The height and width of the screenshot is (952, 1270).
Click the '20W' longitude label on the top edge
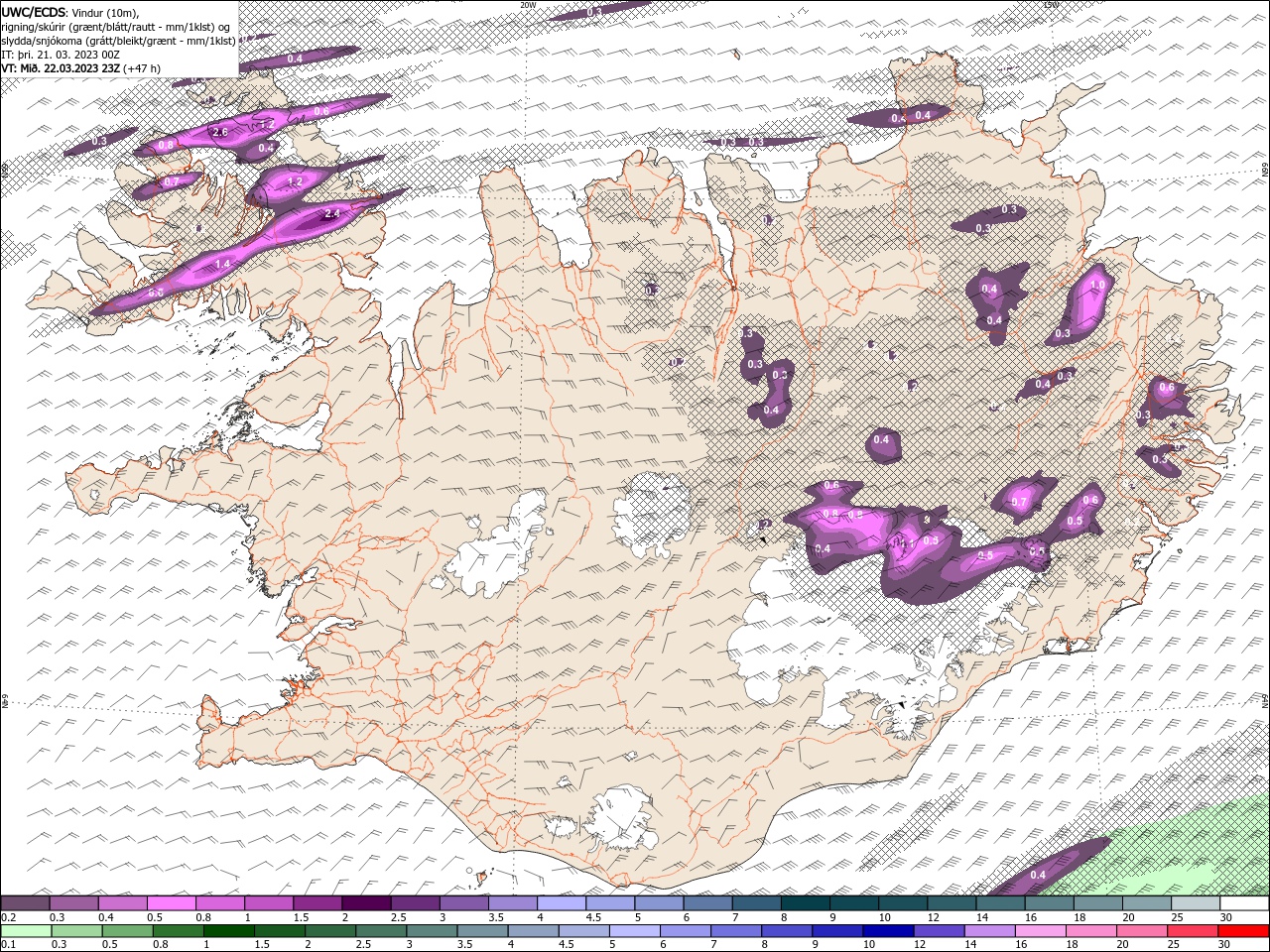pos(528,5)
